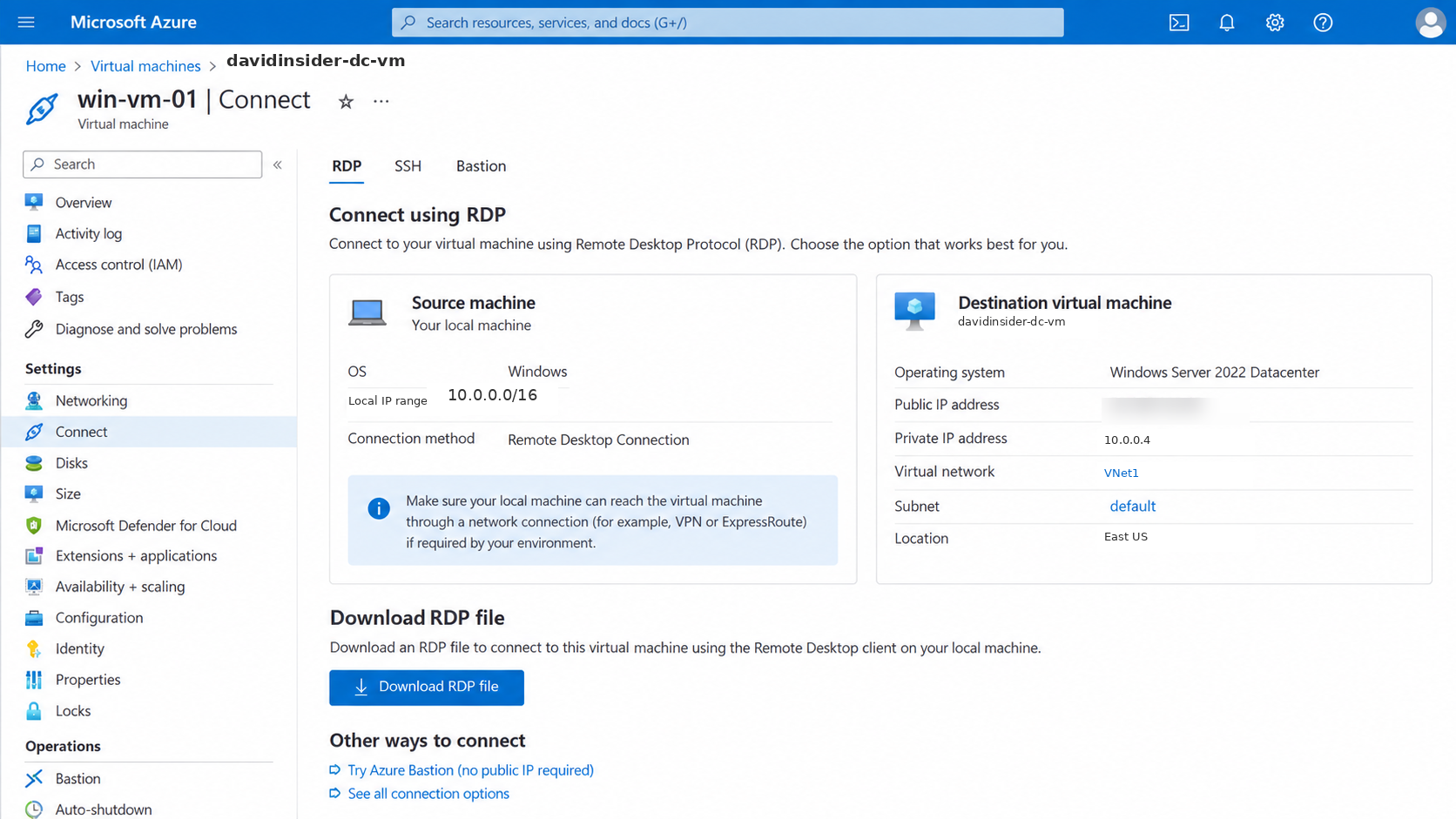The image size is (1456, 819).
Task: Click the Networking icon
Action: point(34,400)
